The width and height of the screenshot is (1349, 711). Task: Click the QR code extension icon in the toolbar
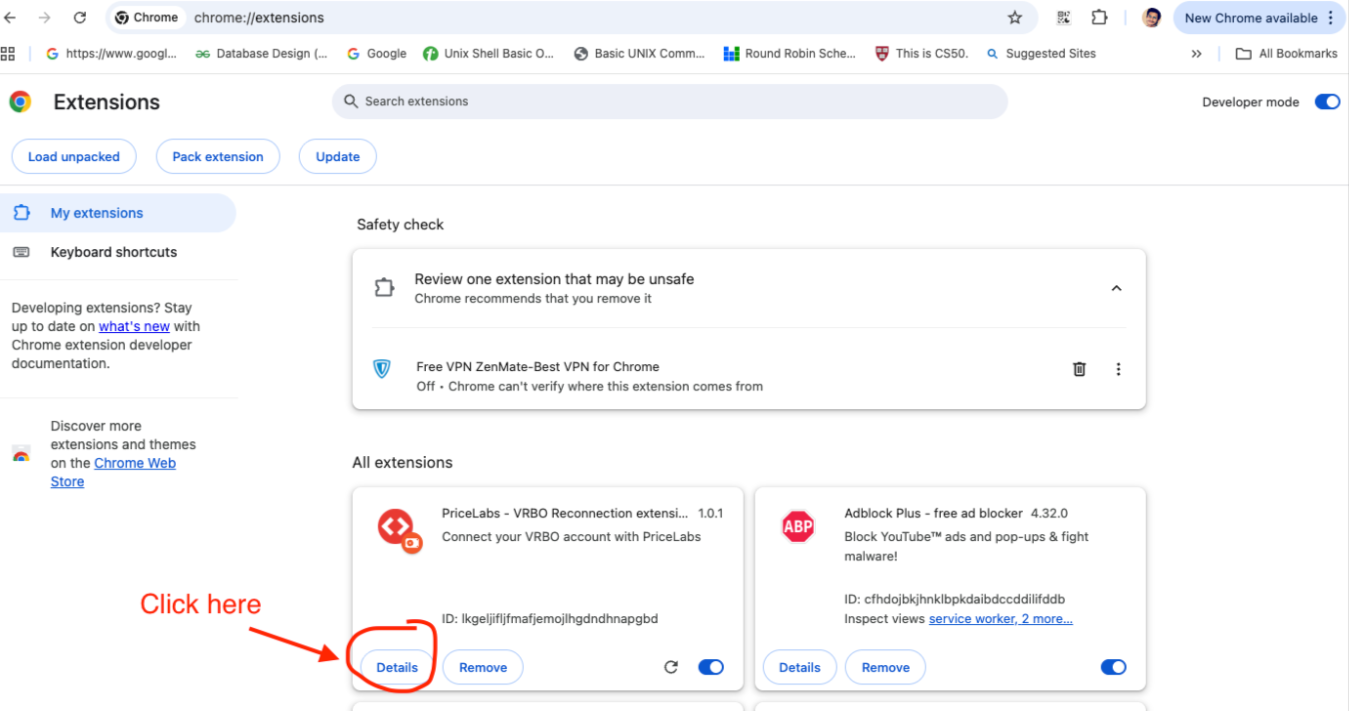1063,18
